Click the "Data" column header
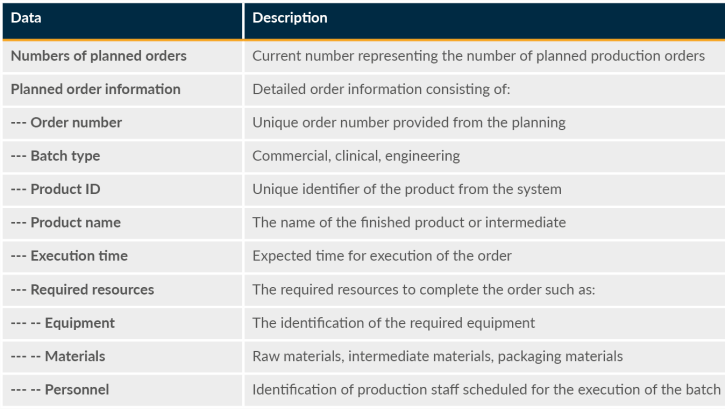 (26, 19)
